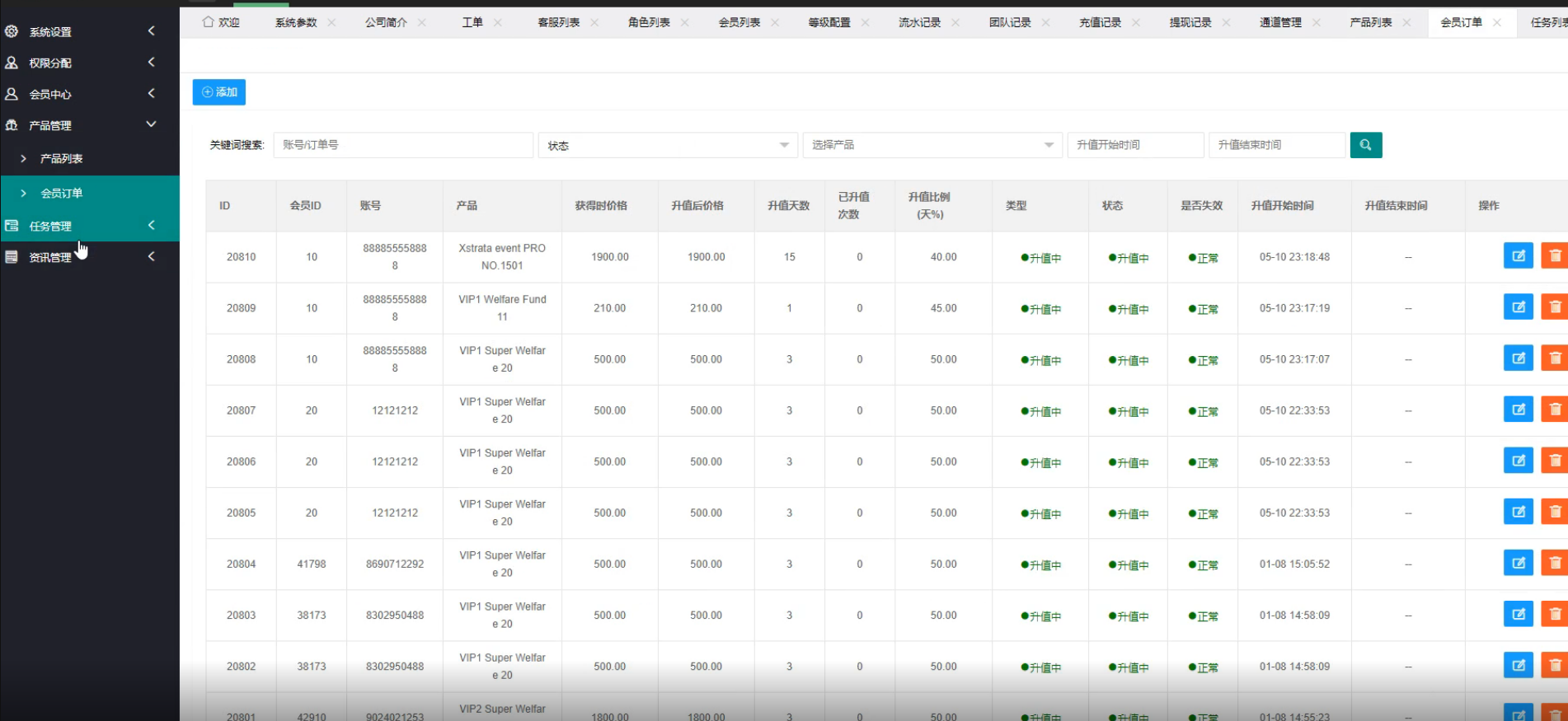Click delete icon for order 20805
Screen dimensions: 1568x721
[1554, 512]
